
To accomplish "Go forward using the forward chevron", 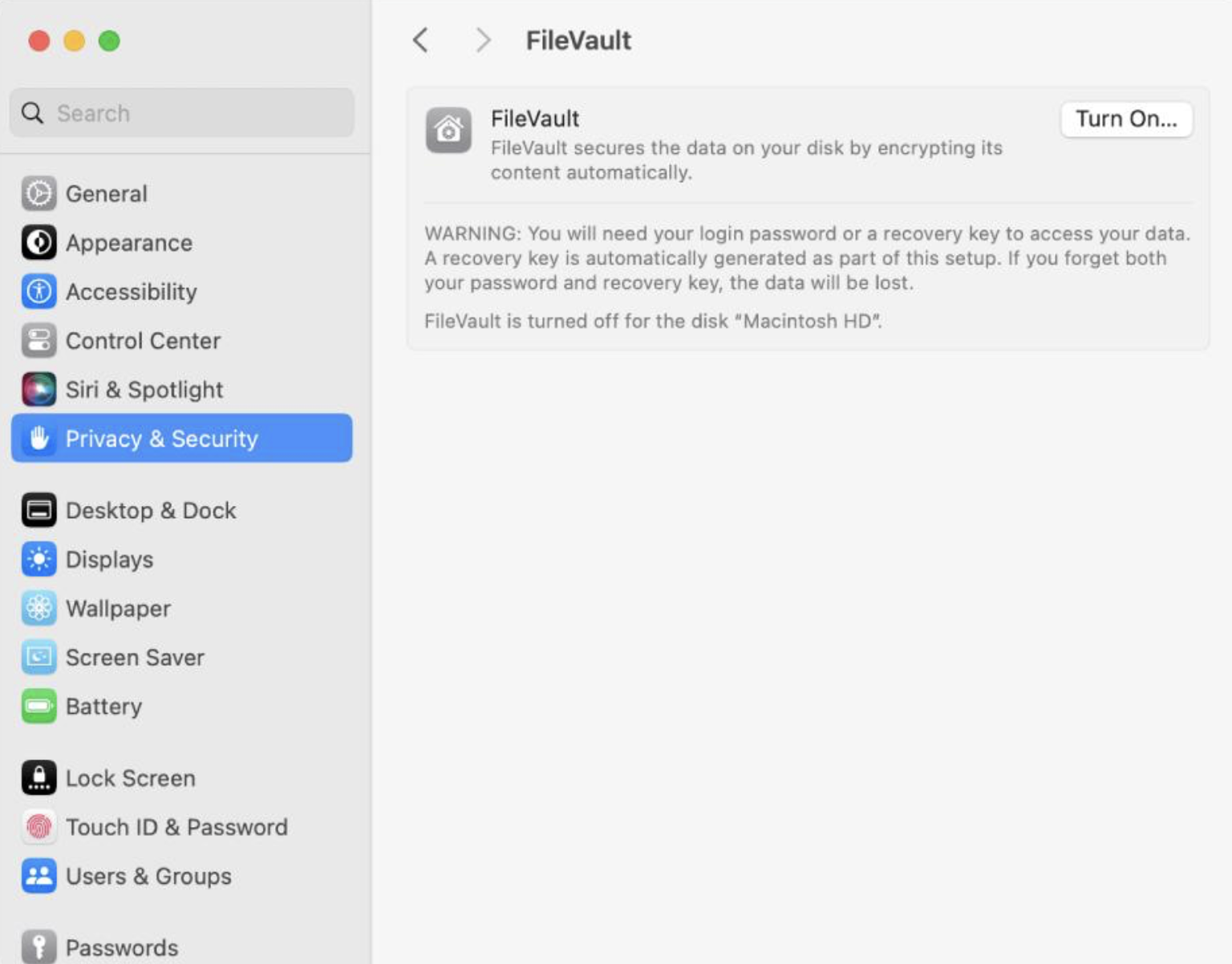I will [x=482, y=39].
